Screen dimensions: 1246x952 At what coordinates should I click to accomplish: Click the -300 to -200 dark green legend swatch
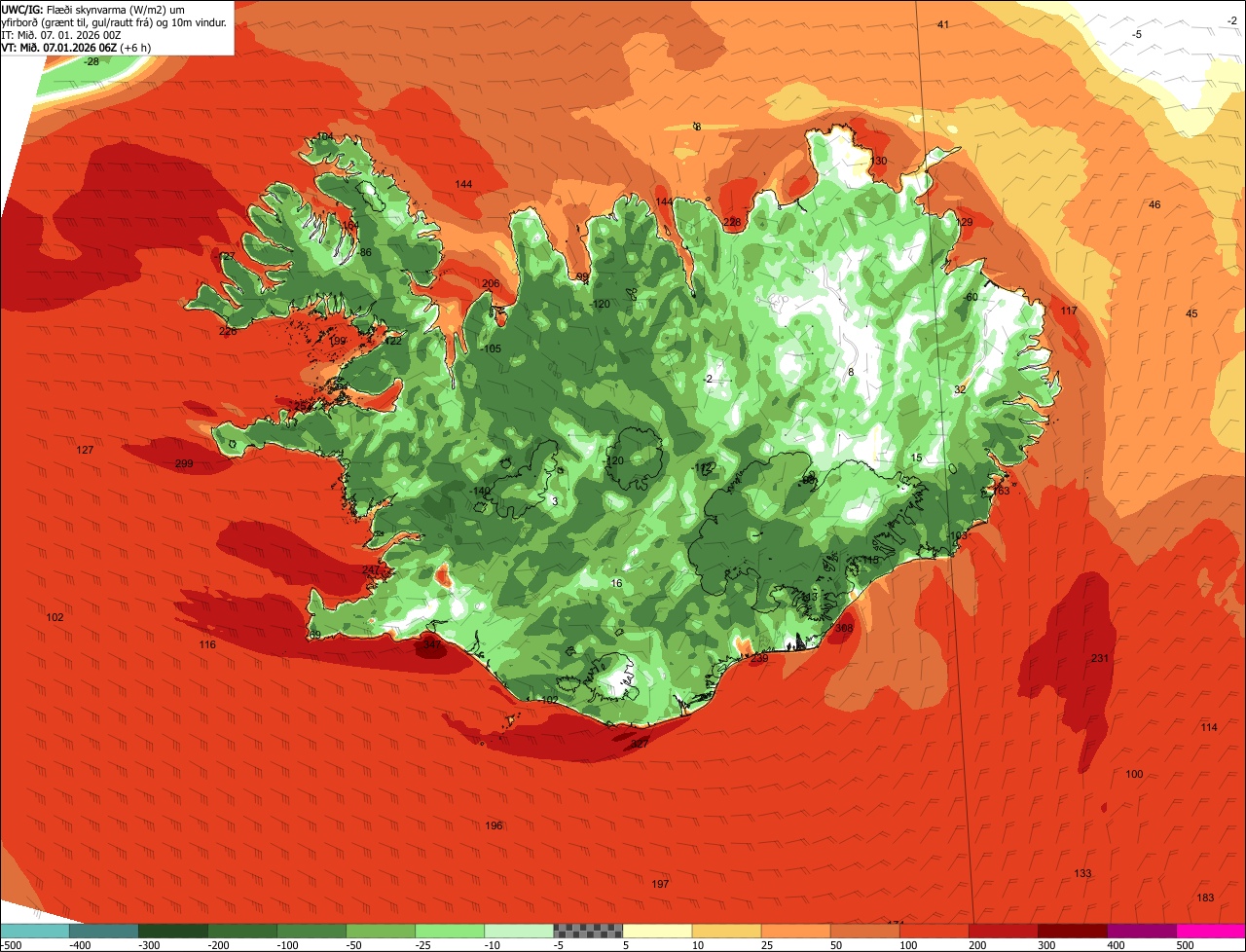(x=173, y=931)
